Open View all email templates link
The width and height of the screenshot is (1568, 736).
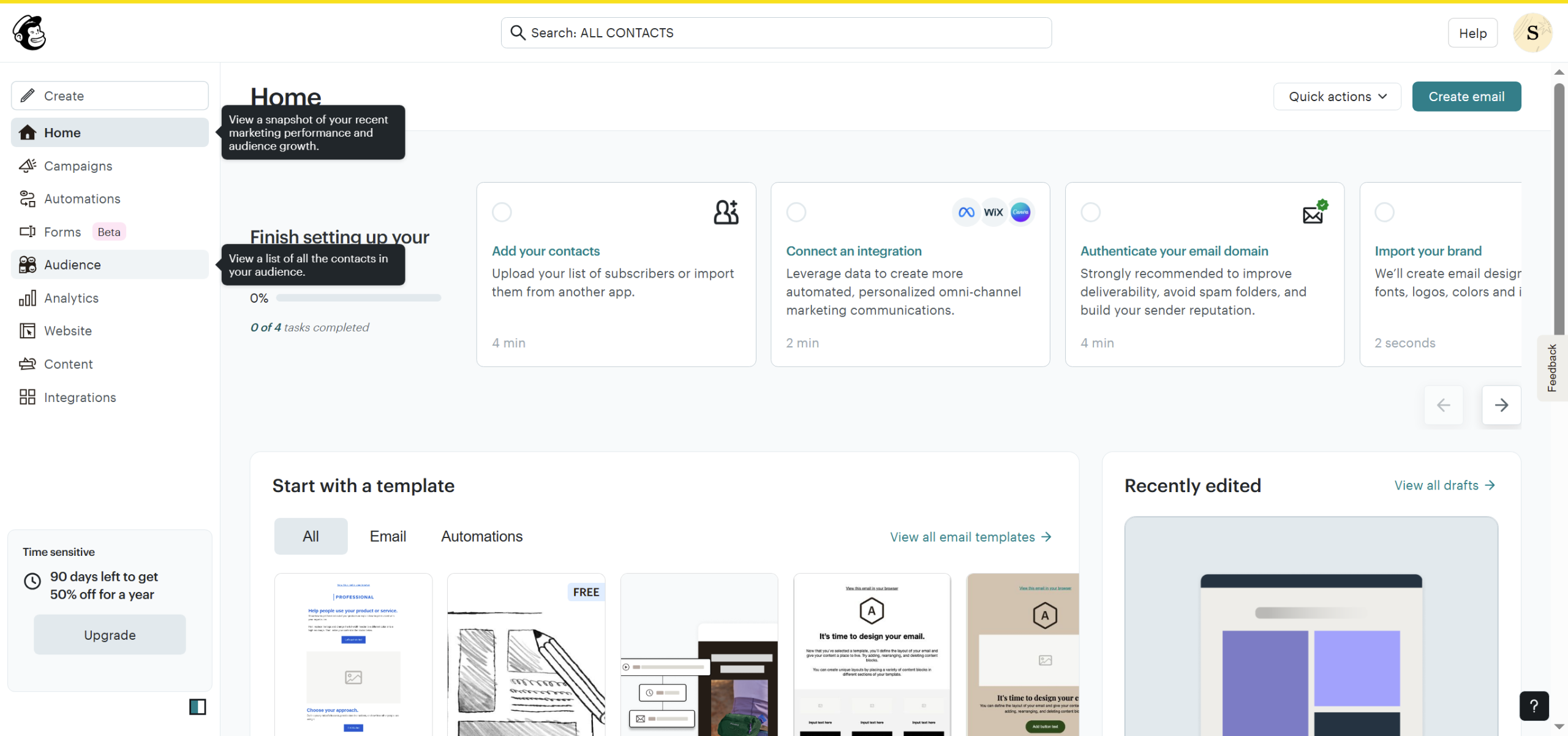click(x=970, y=537)
